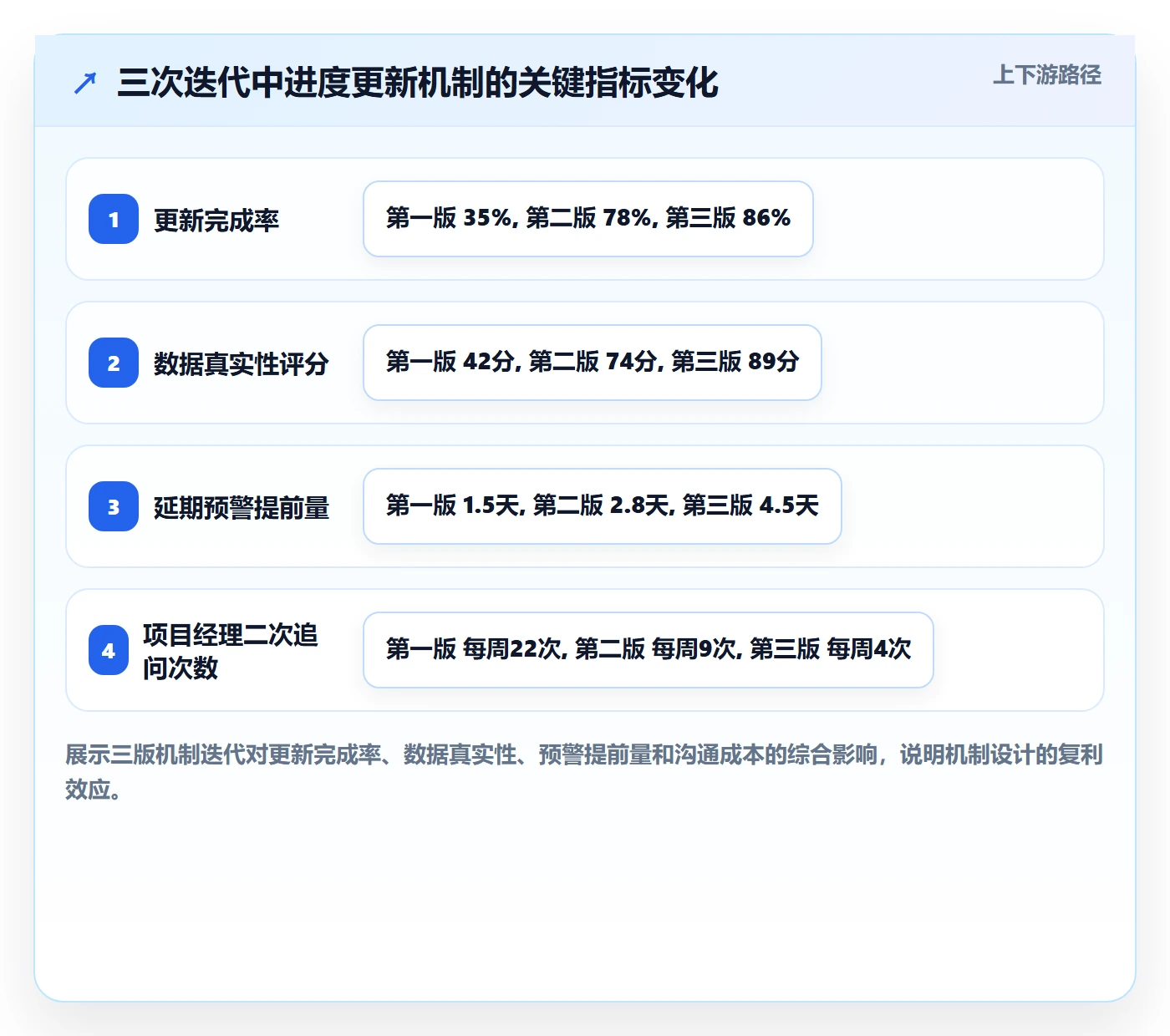Image resolution: width=1170 pixels, height=1036 pixels.
Task: Click the summary paragraph starting 展示三版机制迭代
Action: click(584, 771)
